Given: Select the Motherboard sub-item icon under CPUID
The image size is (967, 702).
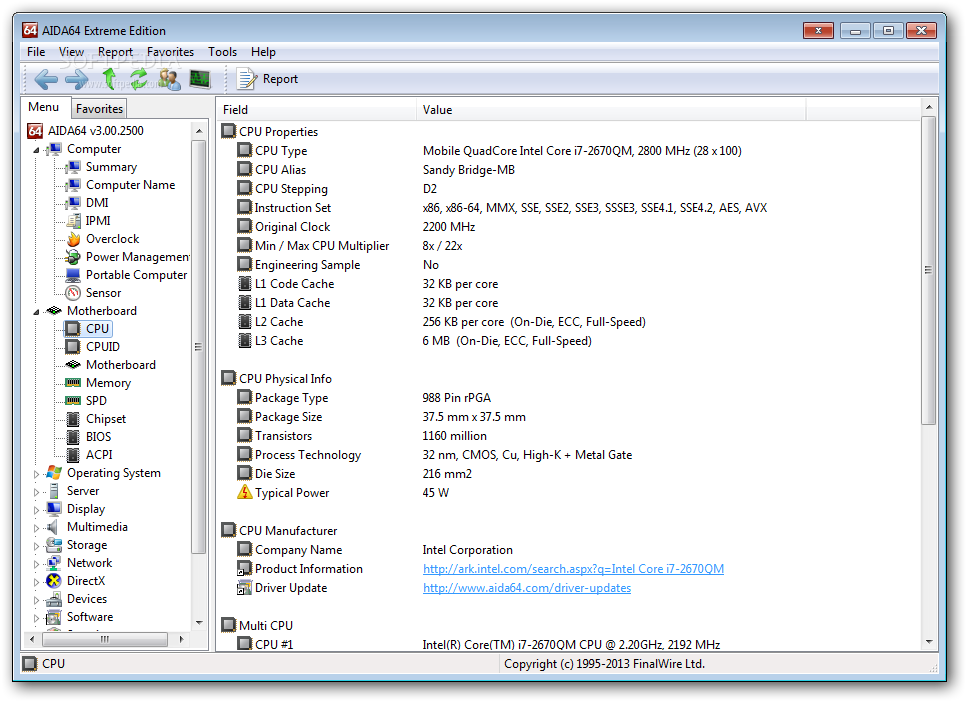Looking at the screenshot, I should pos(73,365).
